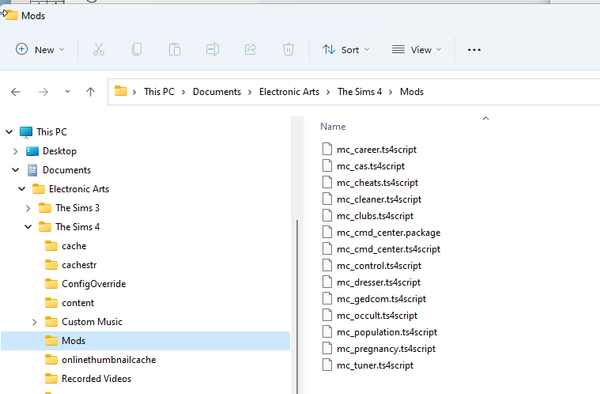
Task: Open the View layout dropdown
Action: (x=416, y=50)
